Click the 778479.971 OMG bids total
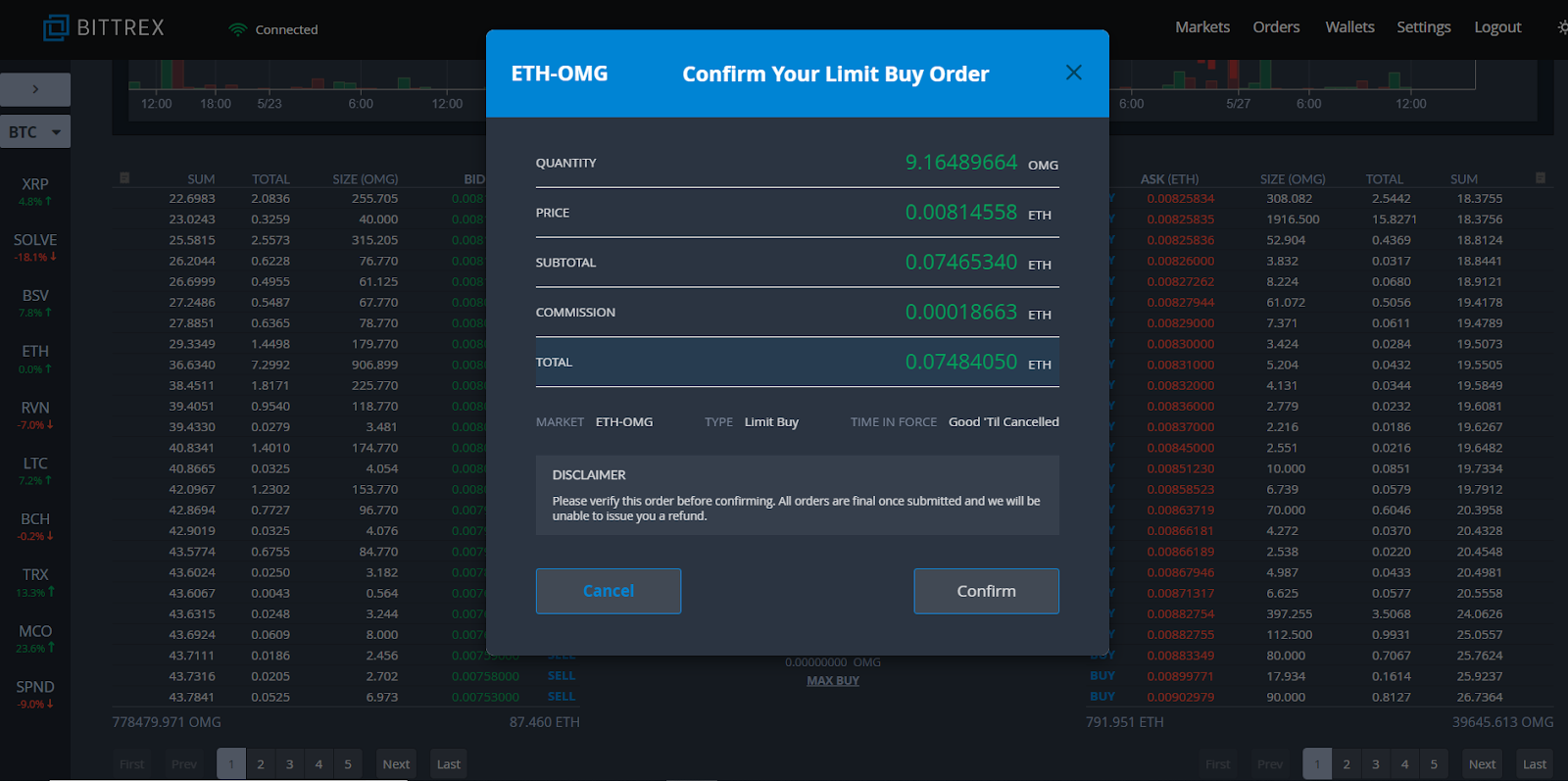The height and width of the screenshot is (781, 1568). 167,722
